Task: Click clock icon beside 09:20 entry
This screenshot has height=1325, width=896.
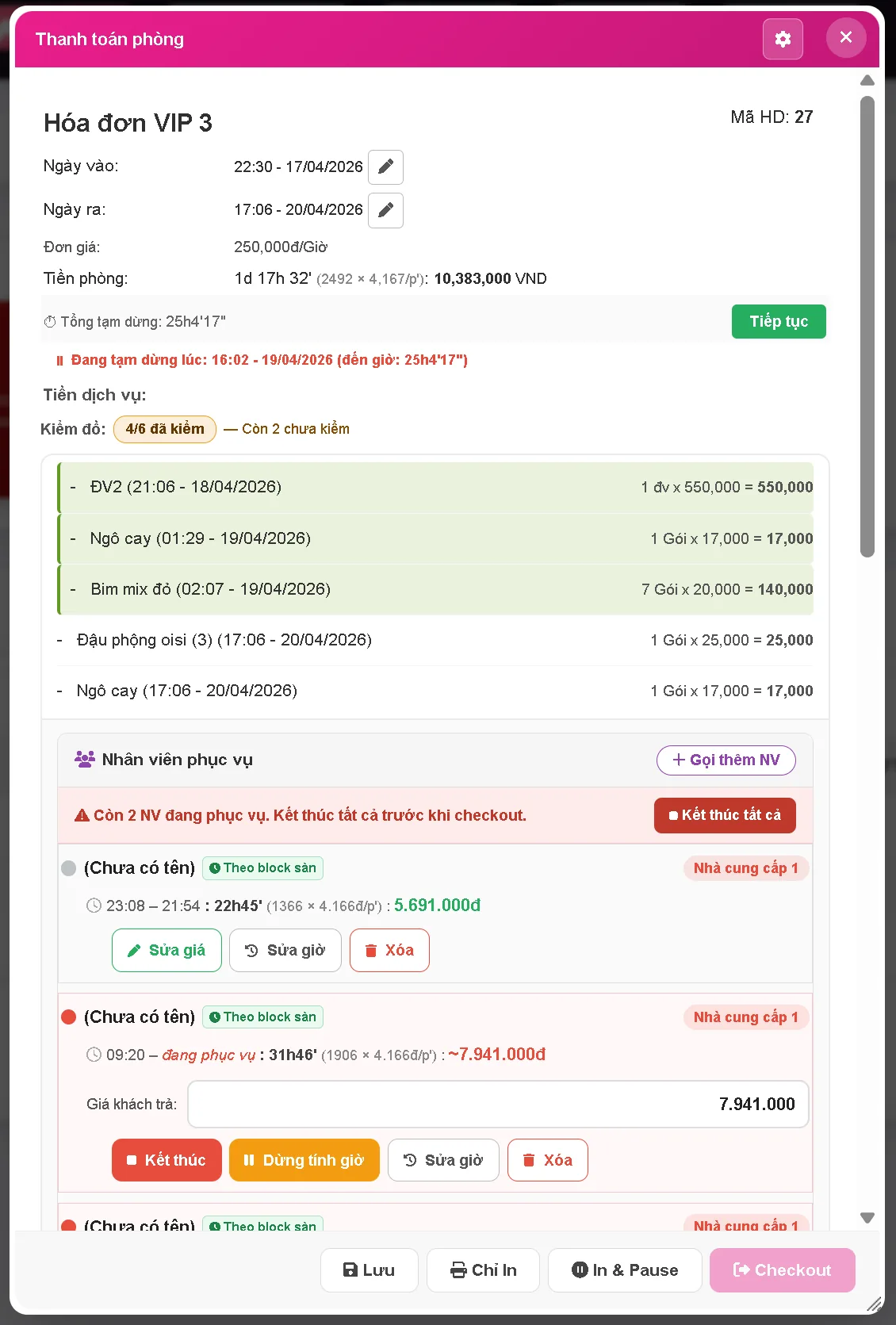Action: click(x=94, y=1055)
